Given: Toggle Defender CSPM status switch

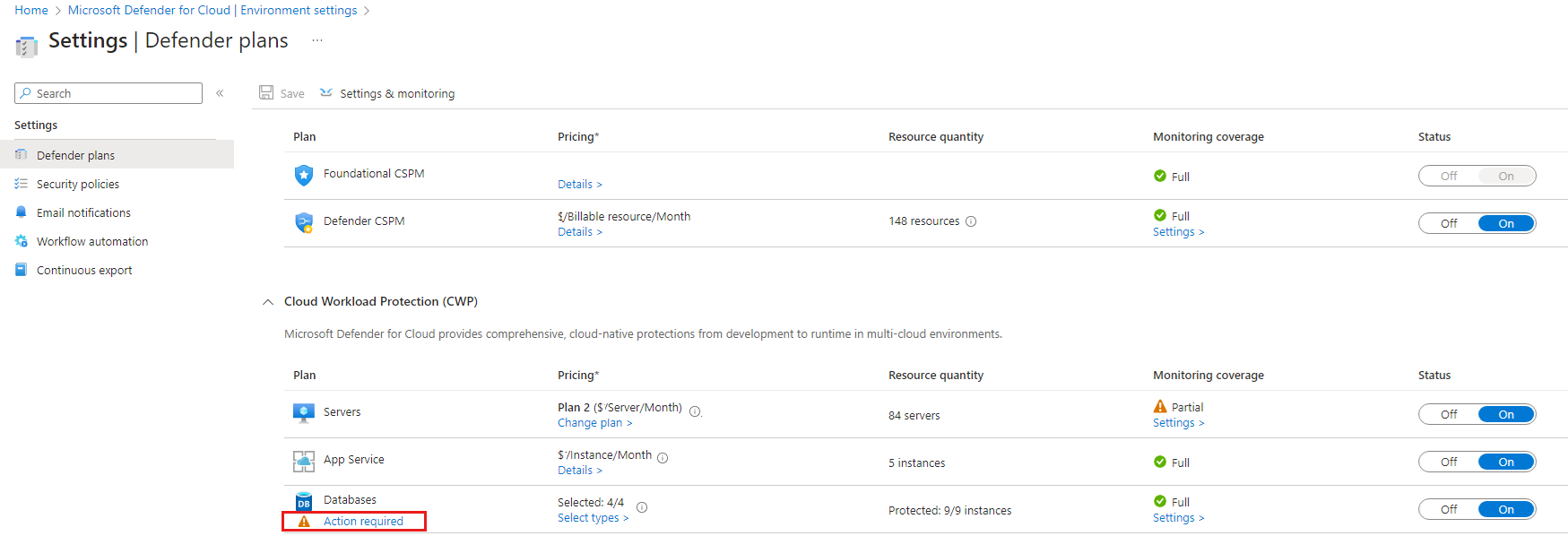Looking at the screenshot, I should 1477,223.
